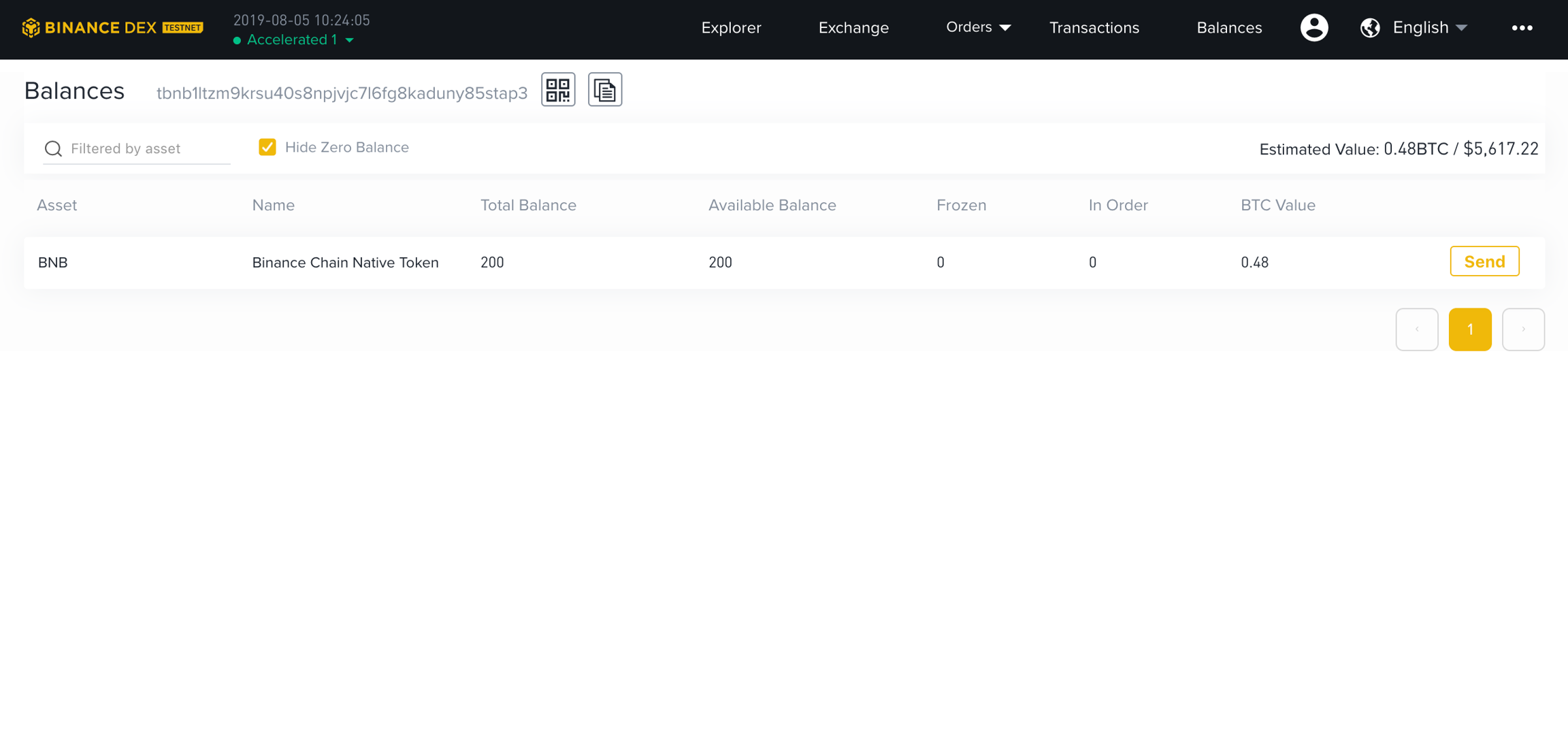Go to the Transactions page

click(1094, 28)
